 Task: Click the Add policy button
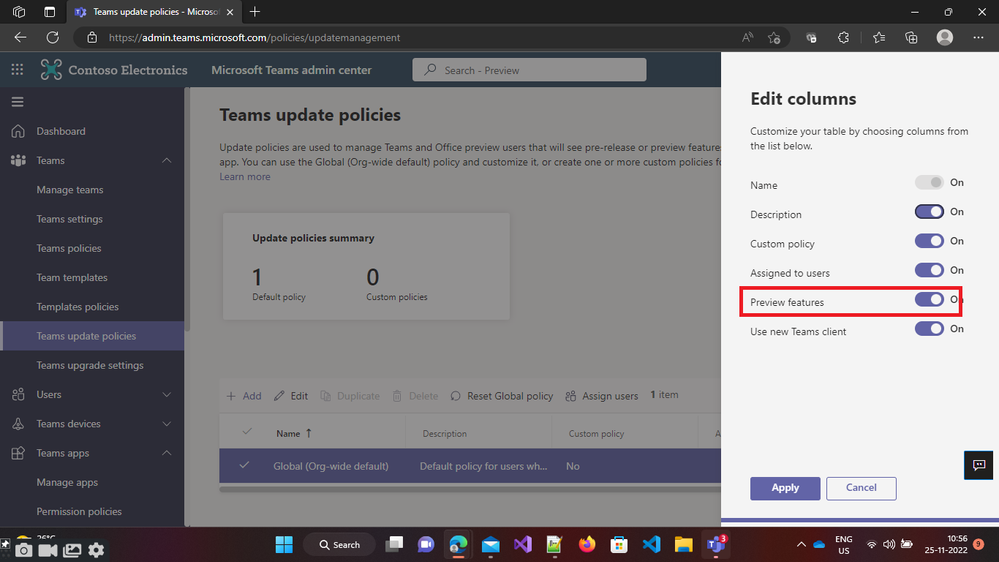pyautogui.click(x=244, y=396)
